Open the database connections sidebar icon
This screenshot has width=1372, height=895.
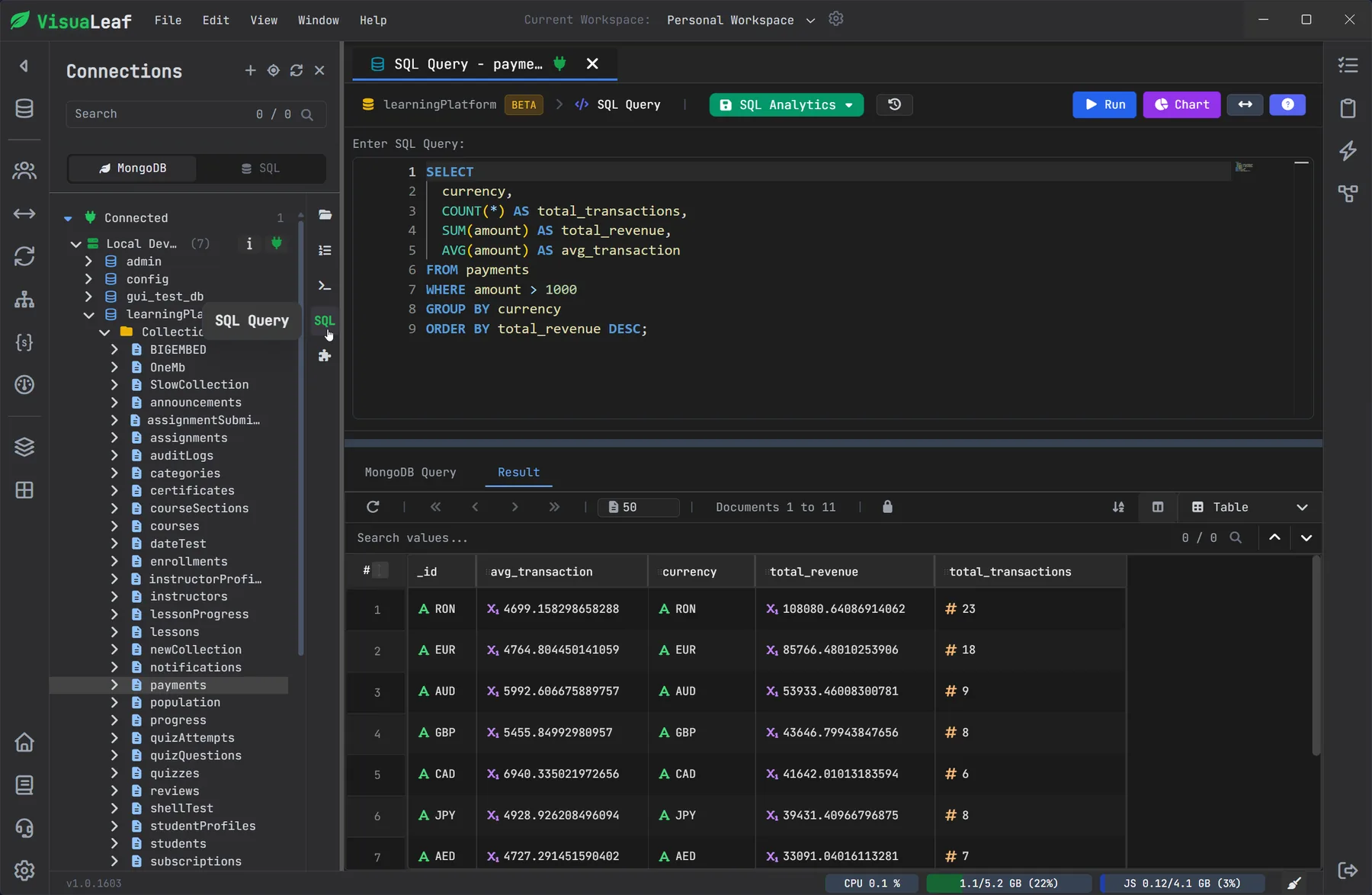tap(24, 108)
